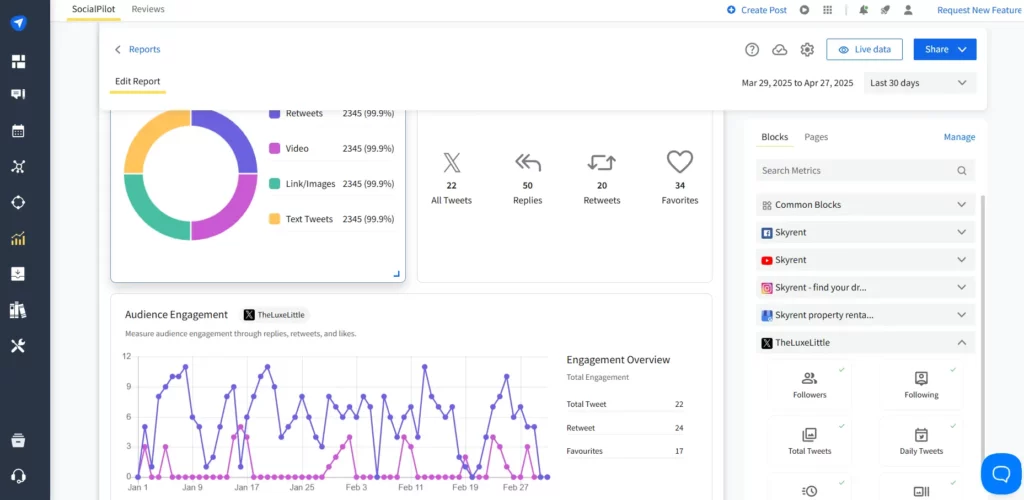
Task: Open the analytics bar chart sidebar icon
Action: (18, 238)
